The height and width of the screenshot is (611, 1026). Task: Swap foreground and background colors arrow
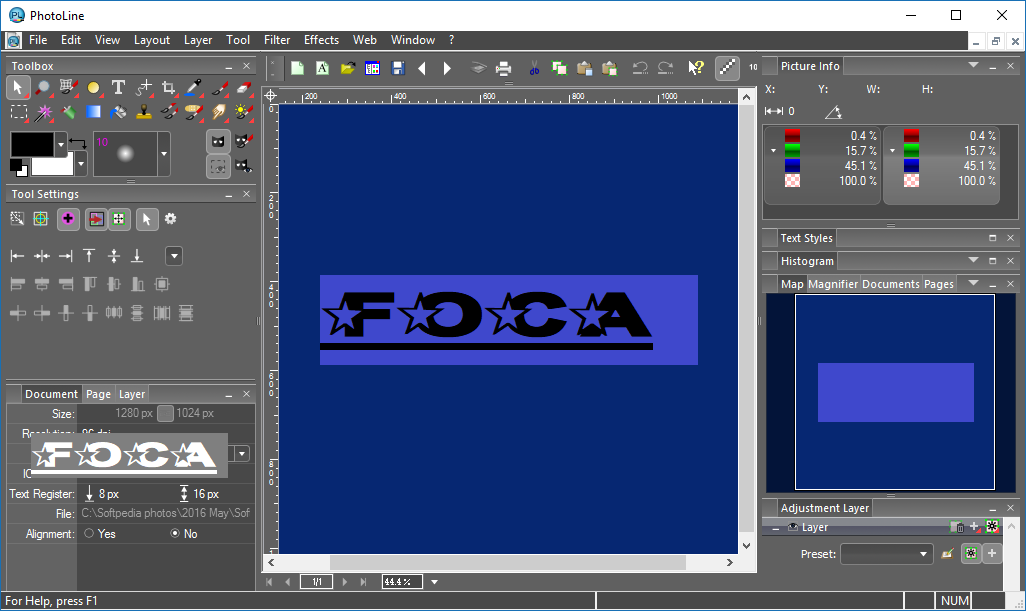pyautogui.click(x=78, y=142)
